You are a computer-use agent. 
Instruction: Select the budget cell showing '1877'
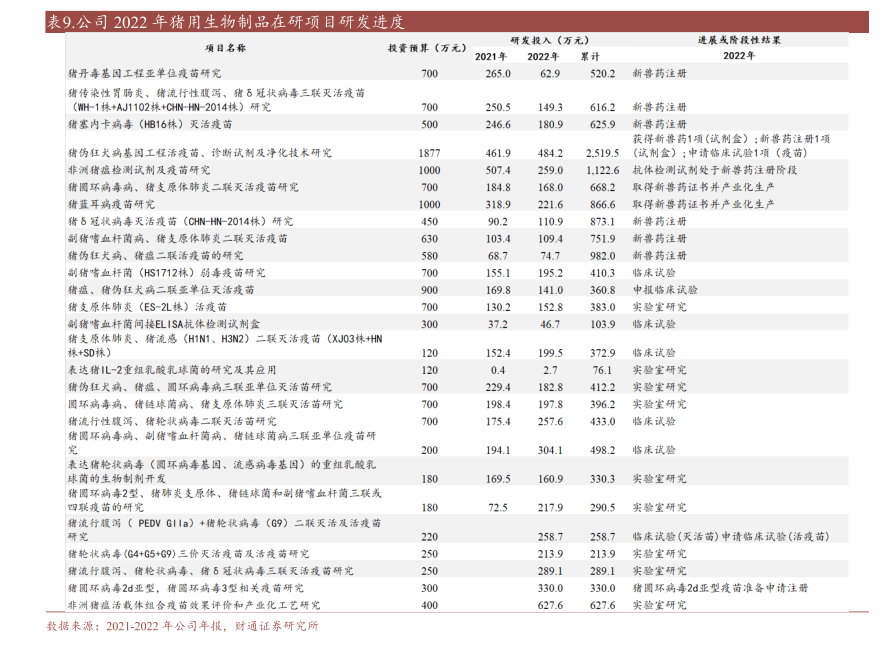pyautogui.click(x=429, y=154)
